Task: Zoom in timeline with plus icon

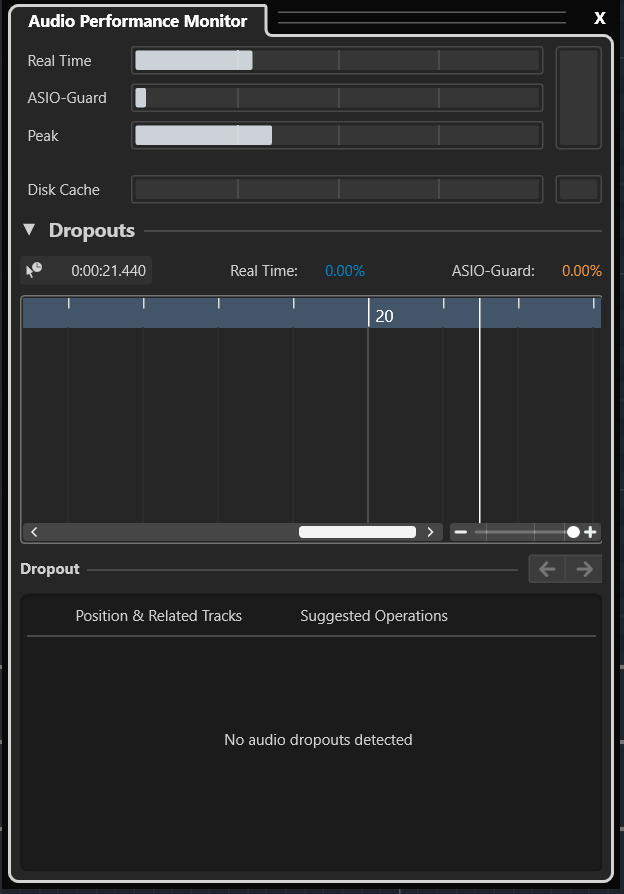Action: [x=590, y=532]
